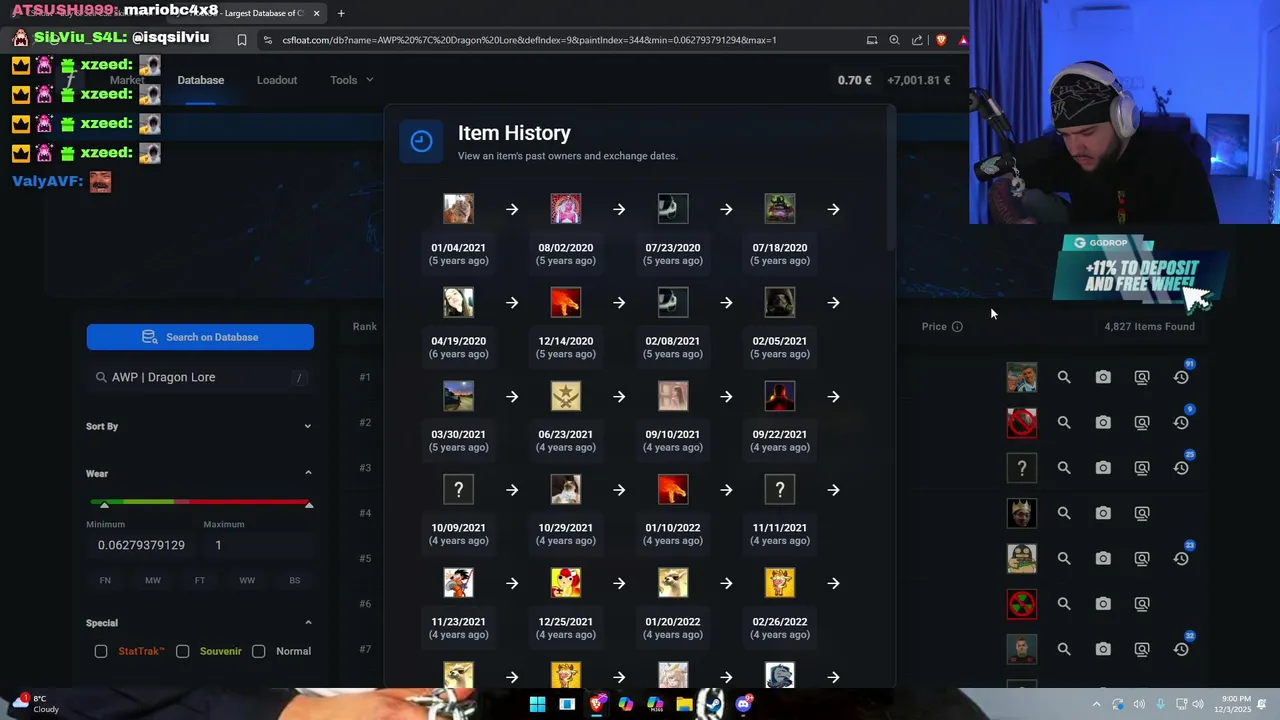Click the clock icon beside Item History title
This screenshot has width=1280, height=720.
(x=421, y=142)
